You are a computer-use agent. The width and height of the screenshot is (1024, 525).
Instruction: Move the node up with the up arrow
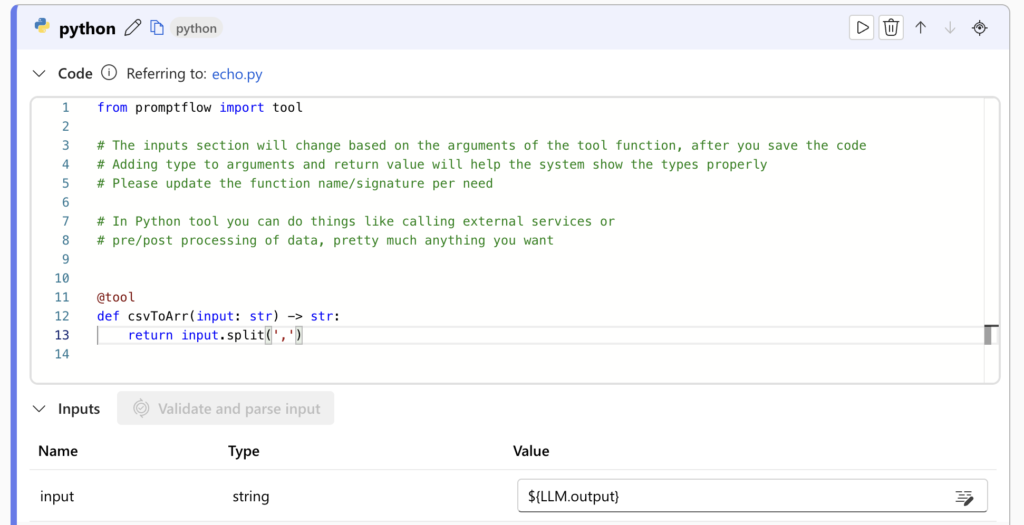[921, 28]
